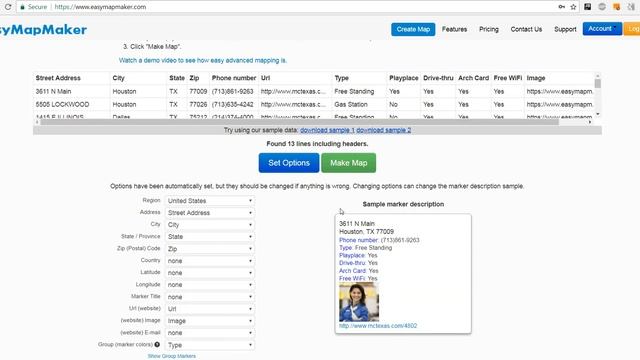Screen dimensions: 640x360
Task: Open the Region dropdown set to United States
Action: tap(210, 201)
